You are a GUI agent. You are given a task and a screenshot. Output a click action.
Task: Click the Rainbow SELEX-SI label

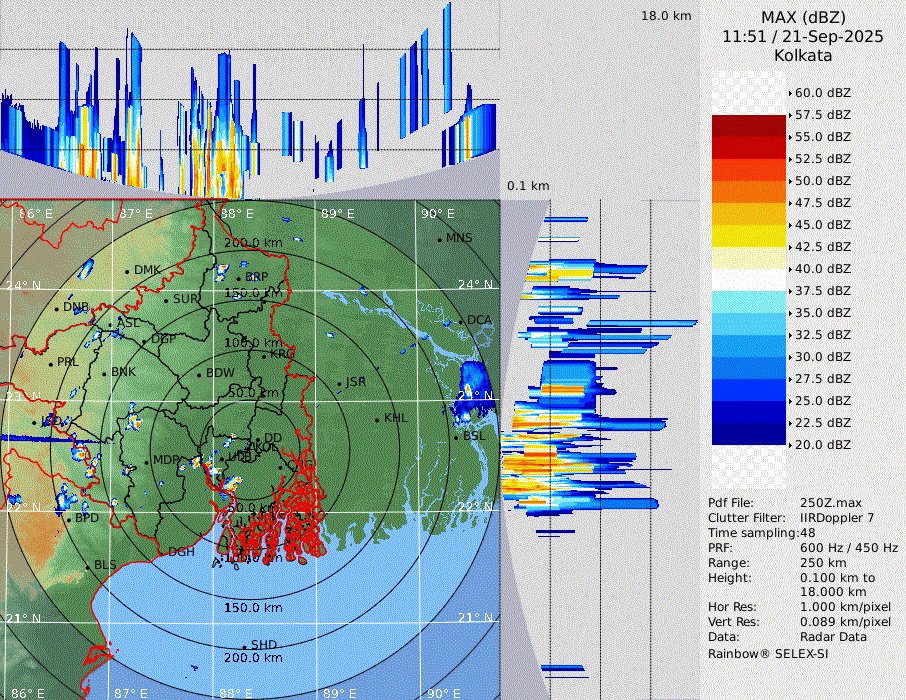click(768, 653)
